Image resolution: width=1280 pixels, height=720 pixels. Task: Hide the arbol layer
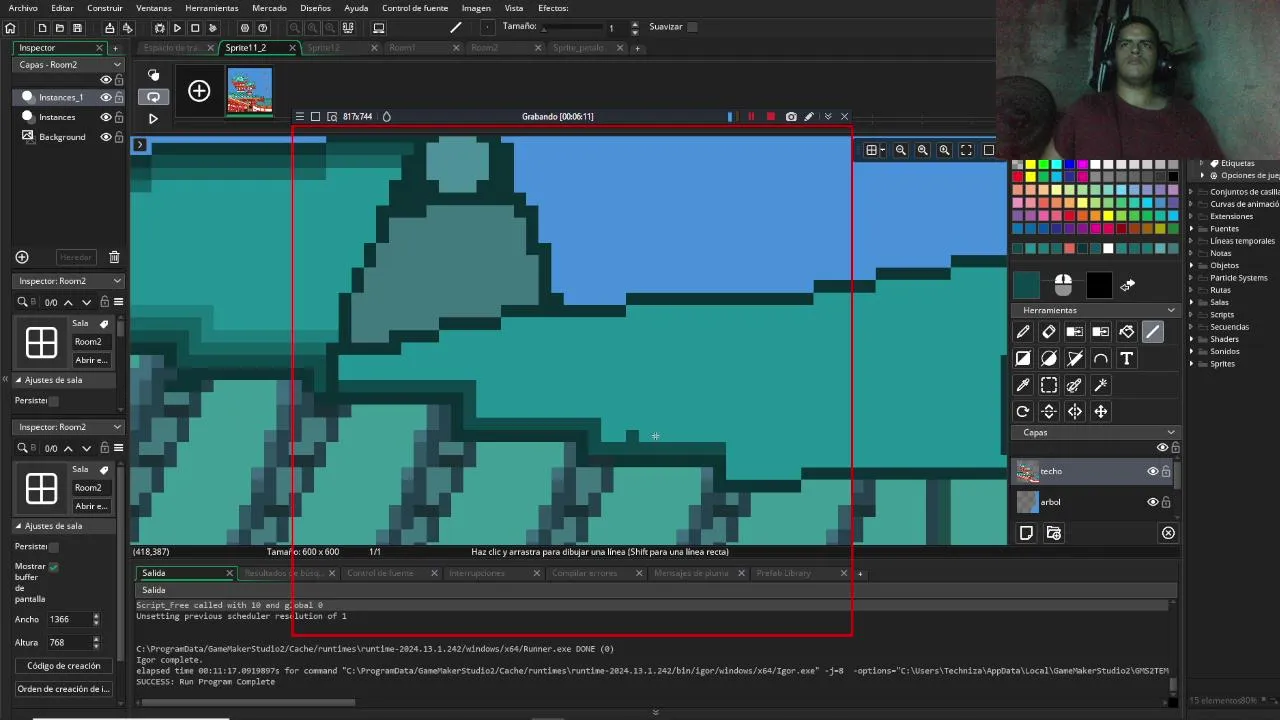tap(1152, 502)
